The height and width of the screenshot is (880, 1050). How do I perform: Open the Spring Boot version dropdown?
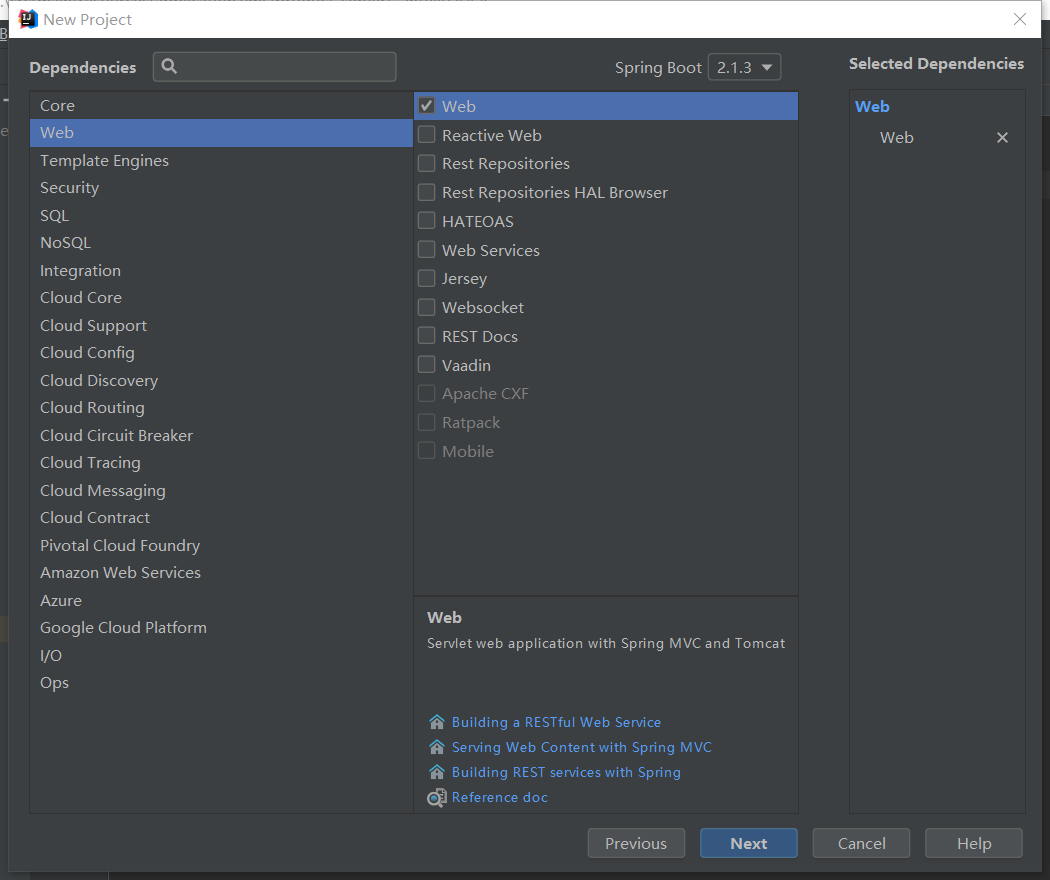(745, 68)
